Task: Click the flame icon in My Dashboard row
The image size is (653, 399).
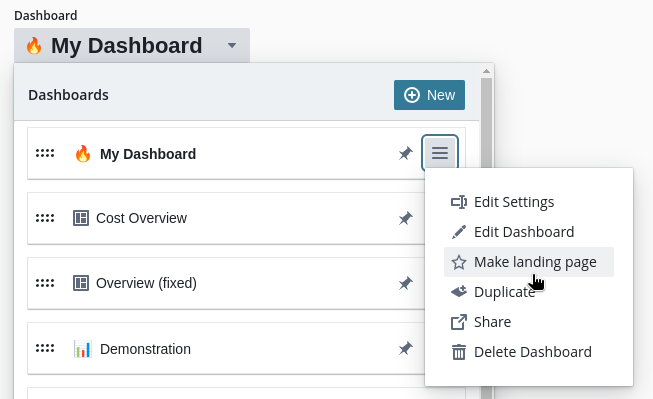Action: point(83,154)
